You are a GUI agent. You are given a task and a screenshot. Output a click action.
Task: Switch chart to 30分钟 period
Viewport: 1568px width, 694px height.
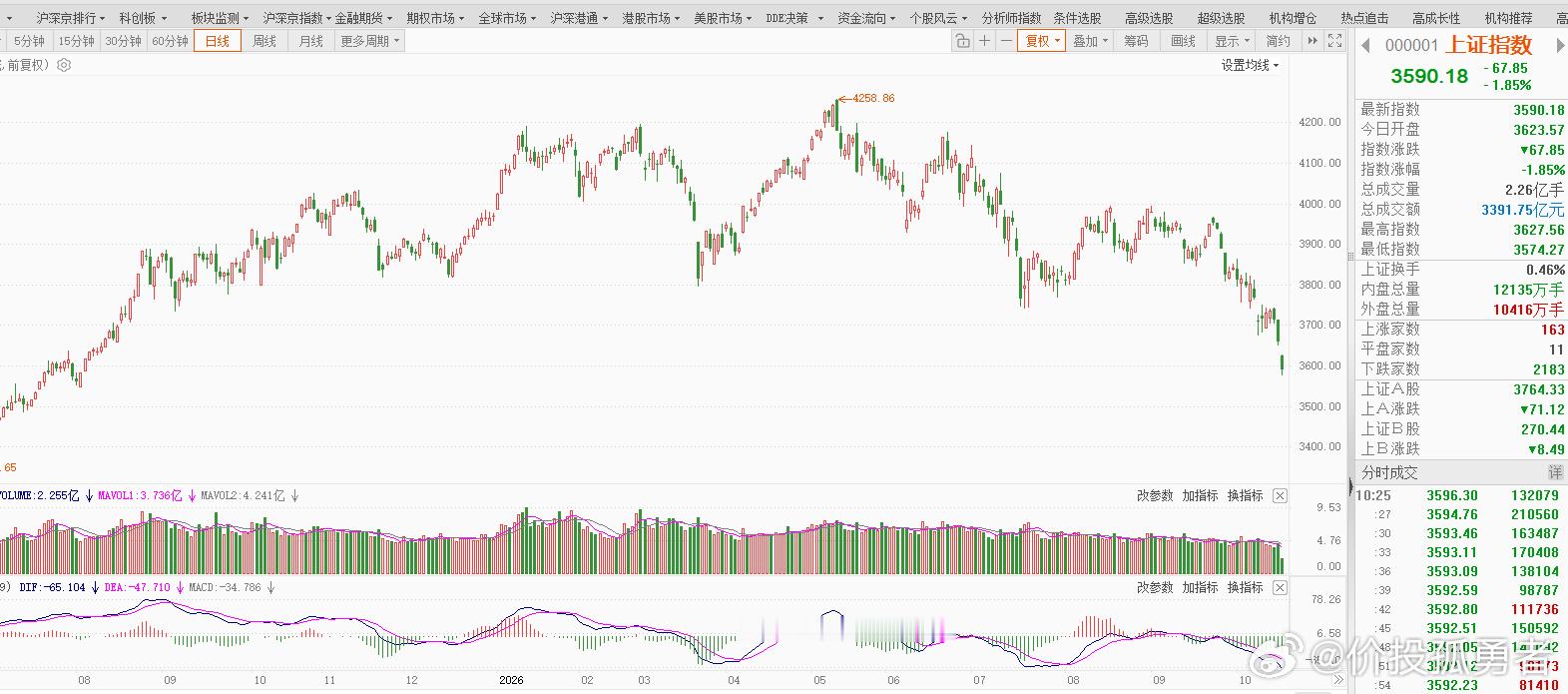(x=123, y=41)
